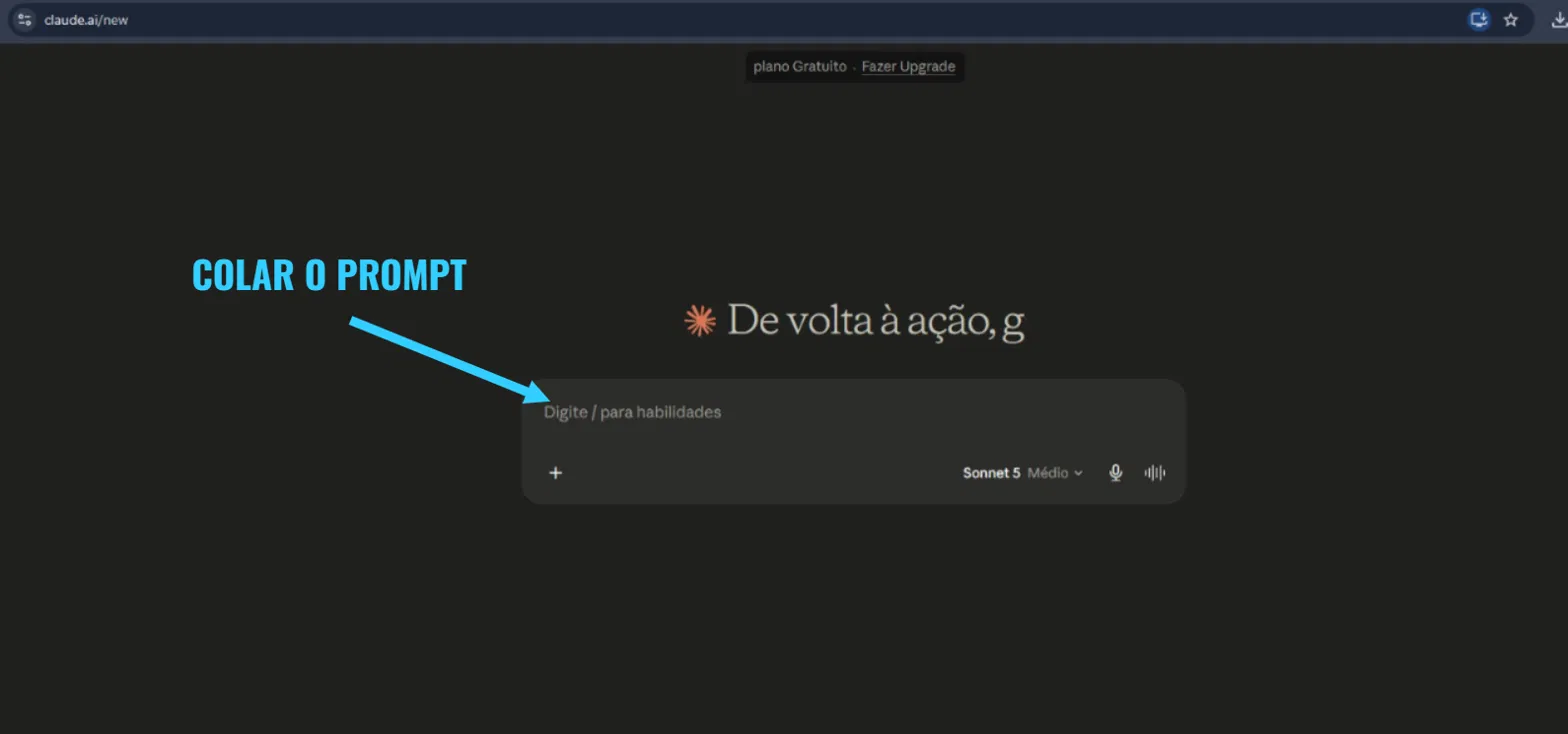Select the claude.ai/new address bar text
This screenshot has width=1568, height=734.
point(86,20)
